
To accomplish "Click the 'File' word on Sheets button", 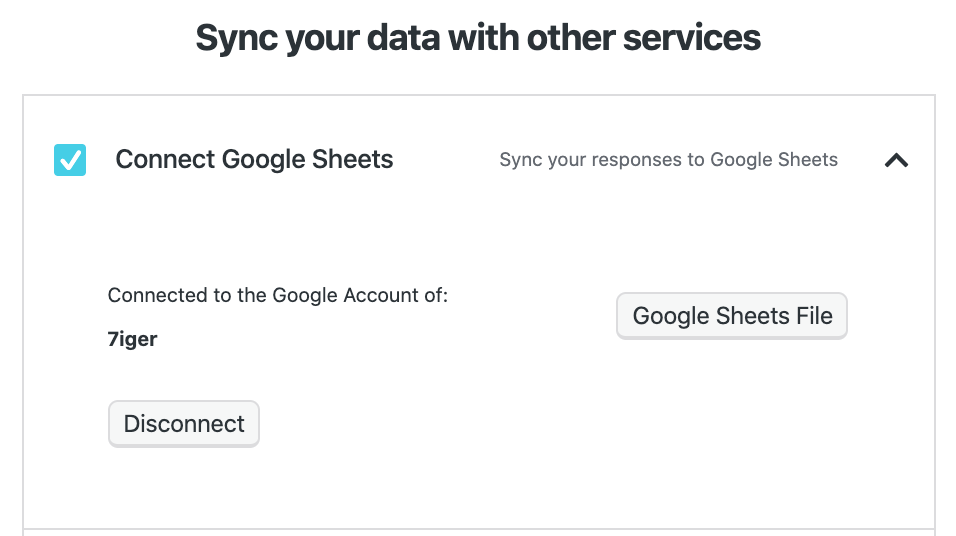I will 814,316.
